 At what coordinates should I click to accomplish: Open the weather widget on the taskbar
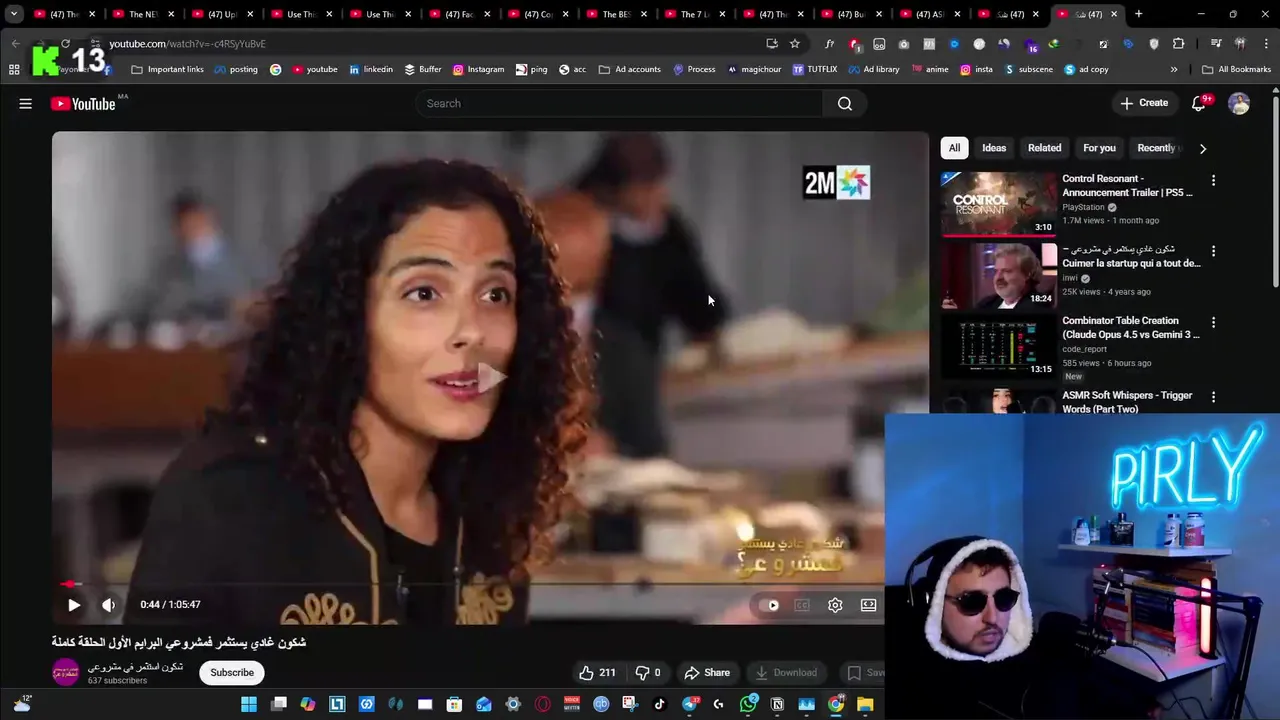point(22,704)
